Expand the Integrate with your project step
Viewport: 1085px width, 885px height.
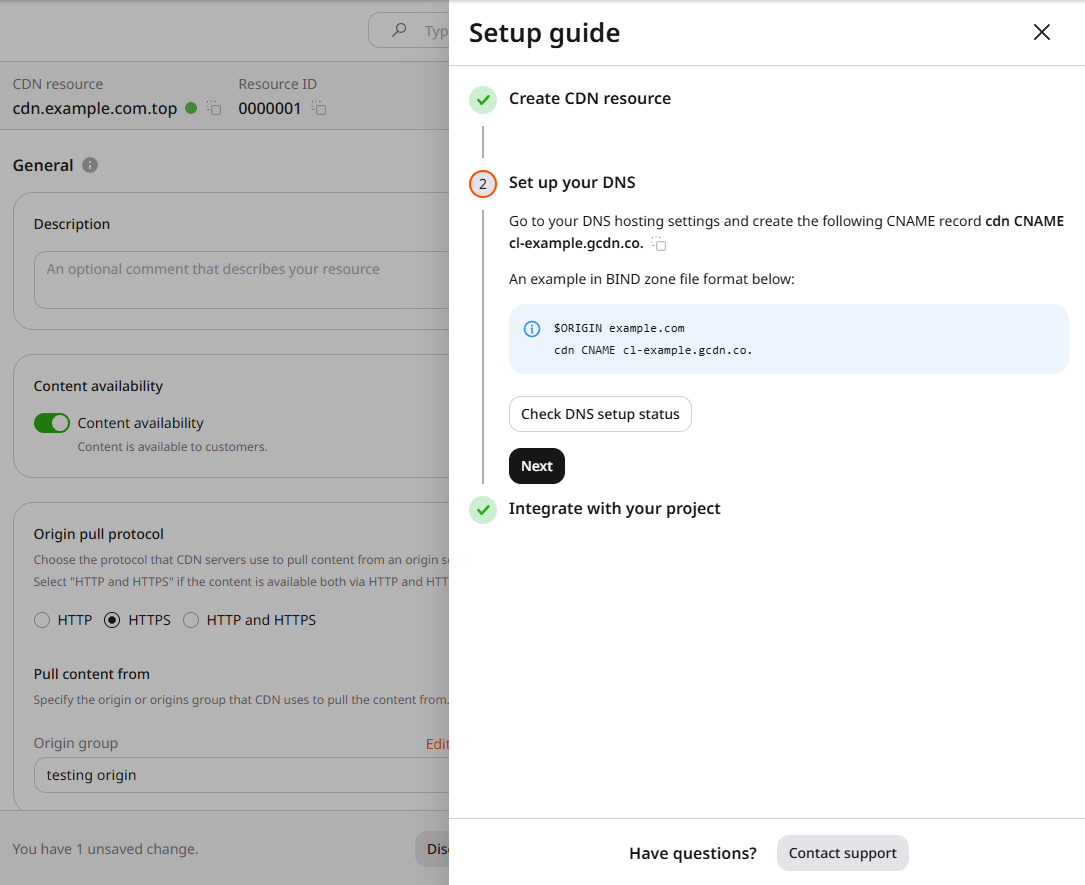click(x=614, y=509)
